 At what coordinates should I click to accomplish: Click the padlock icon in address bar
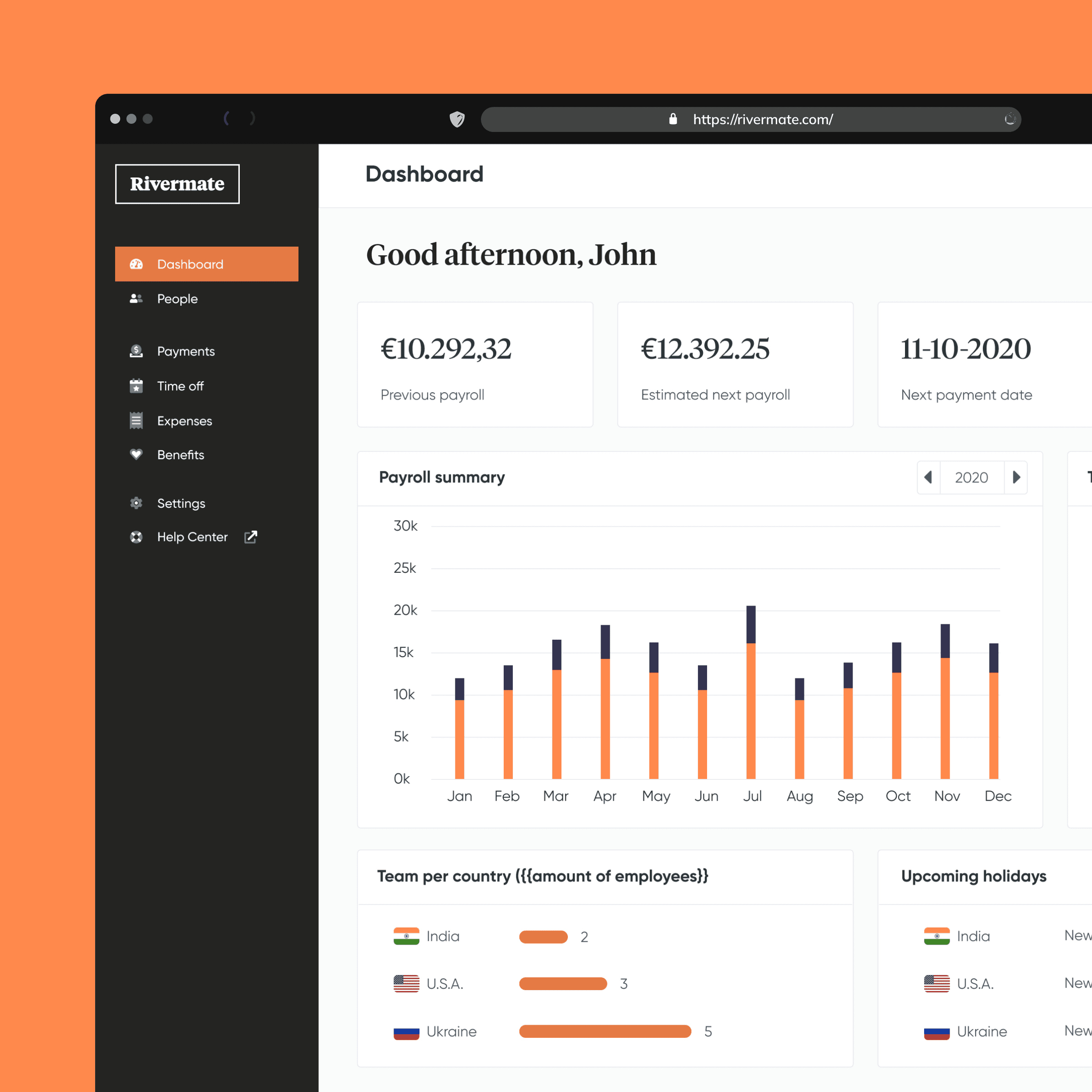(672, 119)
